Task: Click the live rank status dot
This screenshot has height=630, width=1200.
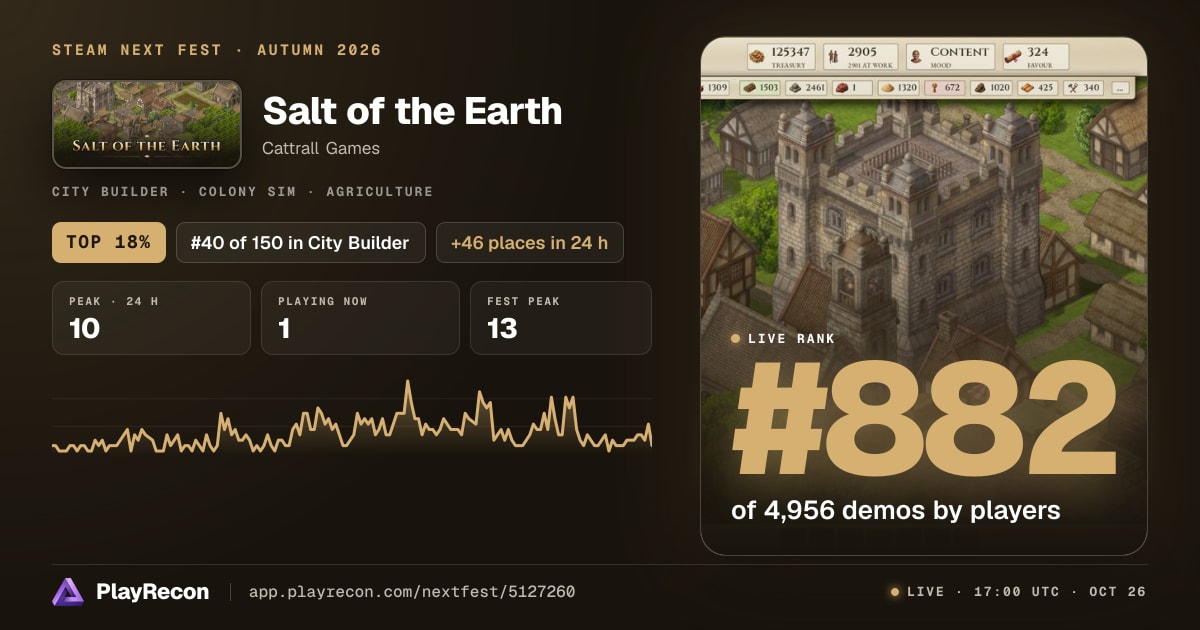Action: 736,339
